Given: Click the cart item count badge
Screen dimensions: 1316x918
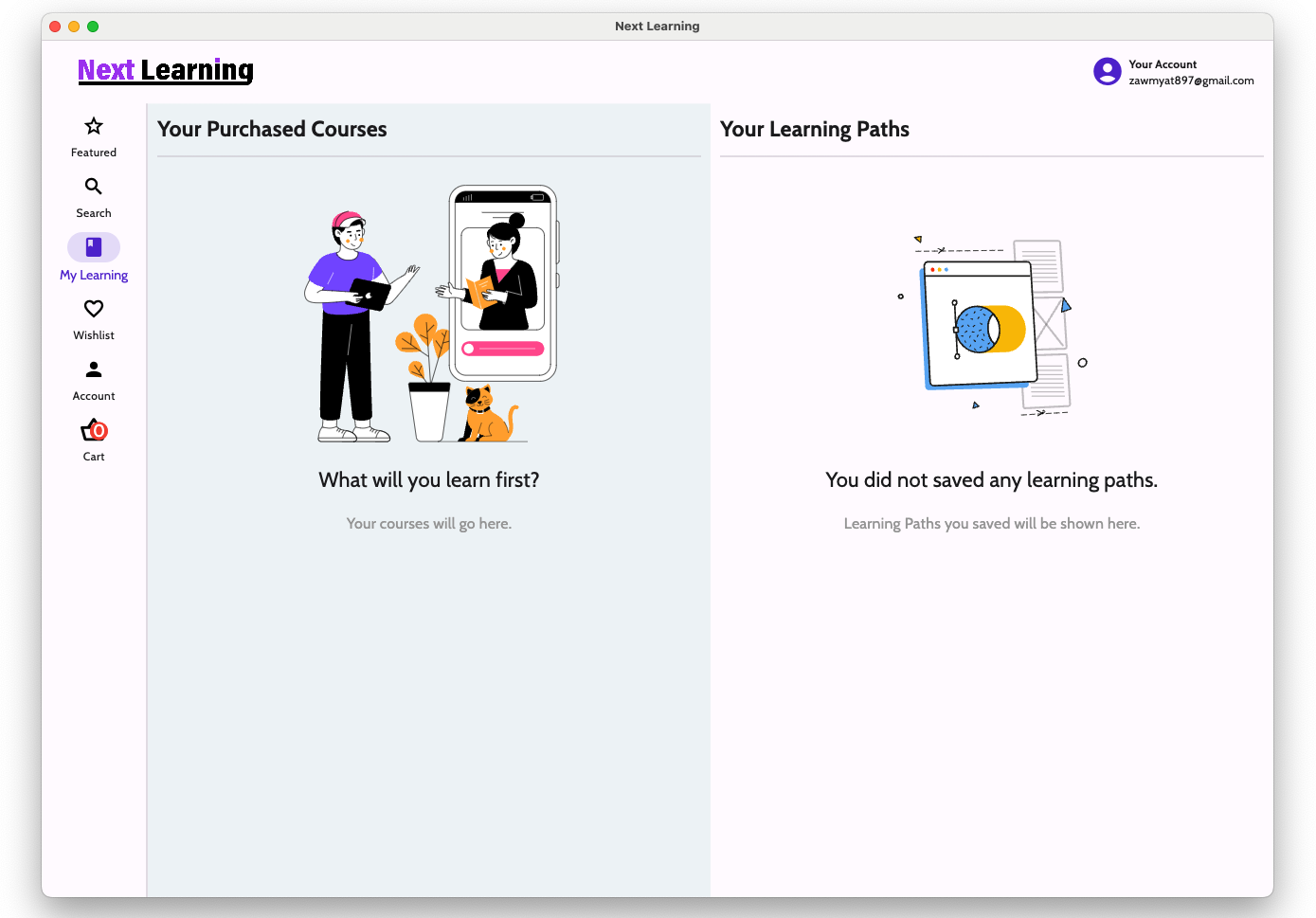Looking at the screenshot, I should pyautogui.click(x=99, y=431).
